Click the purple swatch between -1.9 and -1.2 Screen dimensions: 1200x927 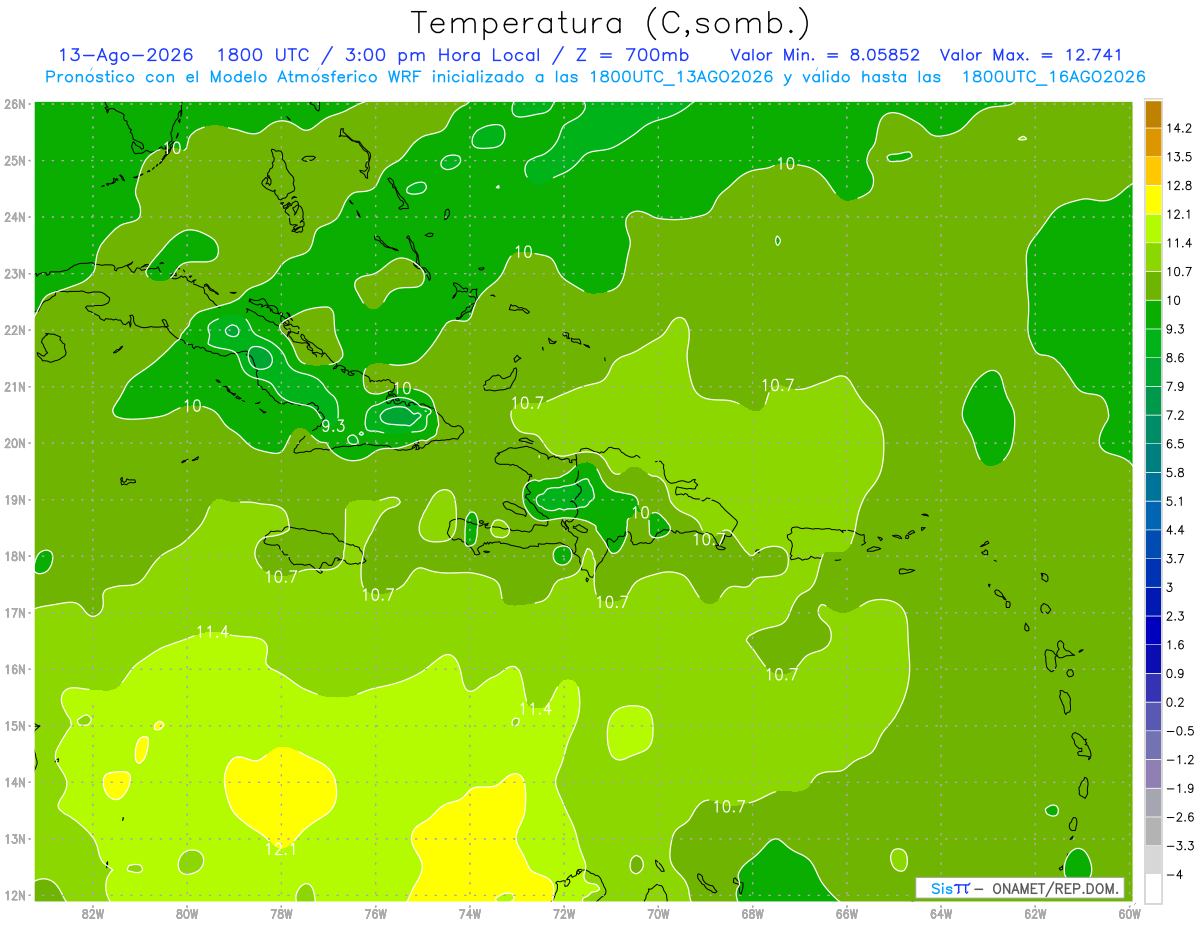pyautogui.click(x=1153, y=774)
